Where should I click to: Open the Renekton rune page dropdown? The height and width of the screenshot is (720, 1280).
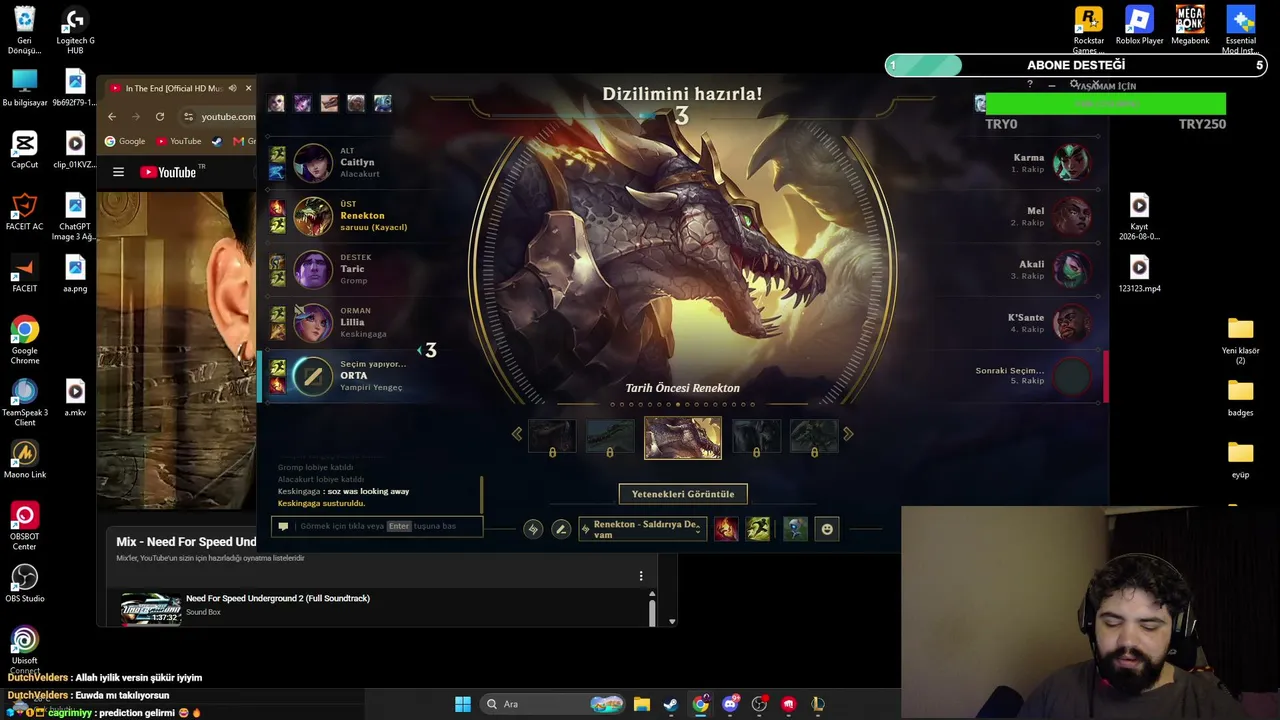tap(643, 529)
